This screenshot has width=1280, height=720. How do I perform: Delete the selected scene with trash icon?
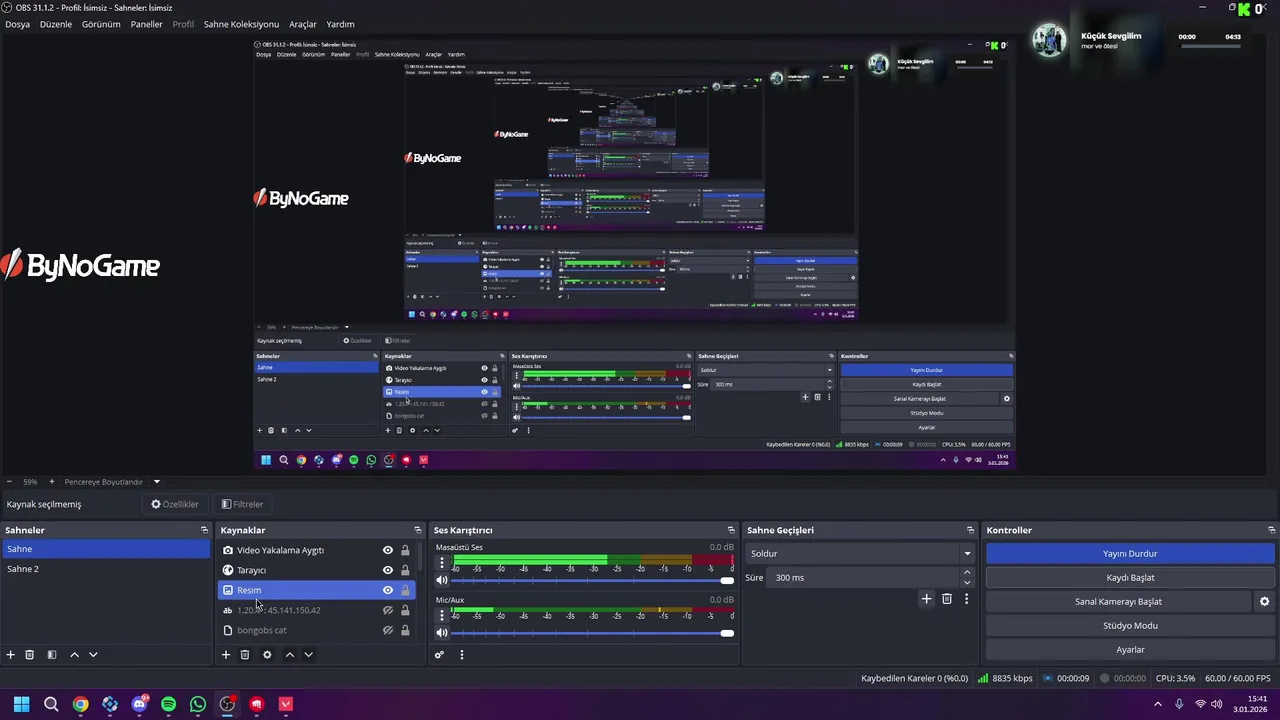tap(30, 655)
